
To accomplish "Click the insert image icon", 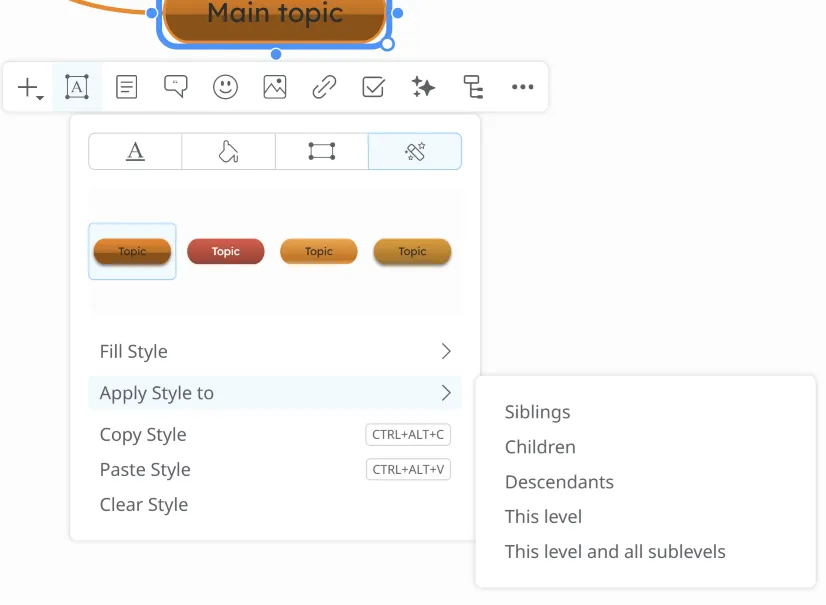I will 275,88.
